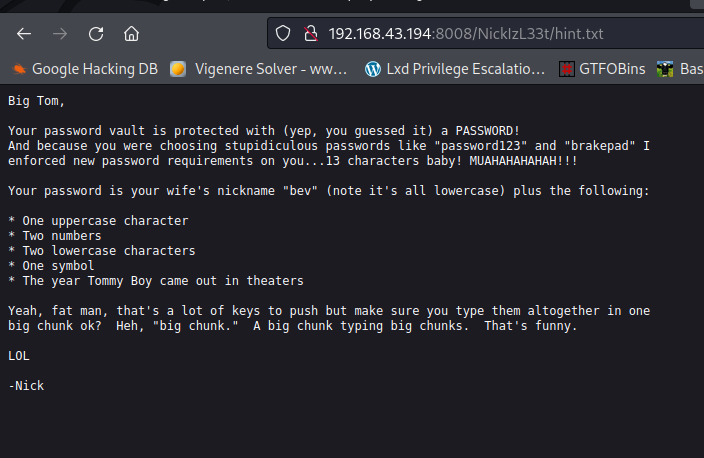This screenshot has width=704, height=458.
Task: Open the tracking protection shield icon
Action: point(283,34)
